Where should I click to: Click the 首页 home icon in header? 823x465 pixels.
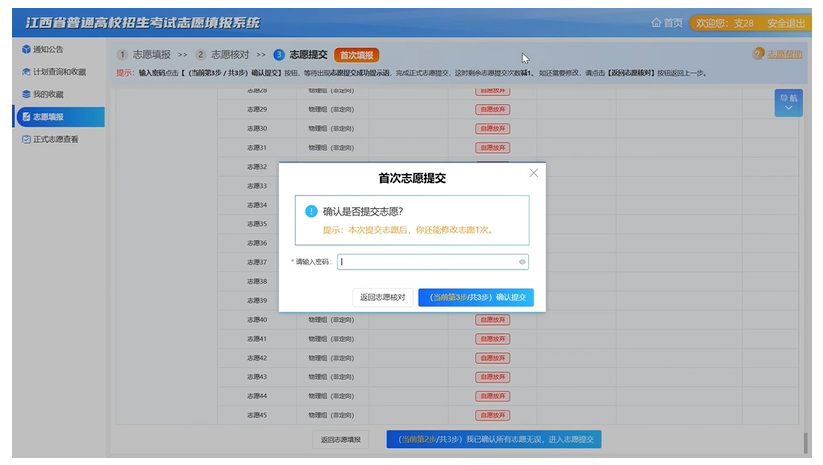click(x=657, y=22)
